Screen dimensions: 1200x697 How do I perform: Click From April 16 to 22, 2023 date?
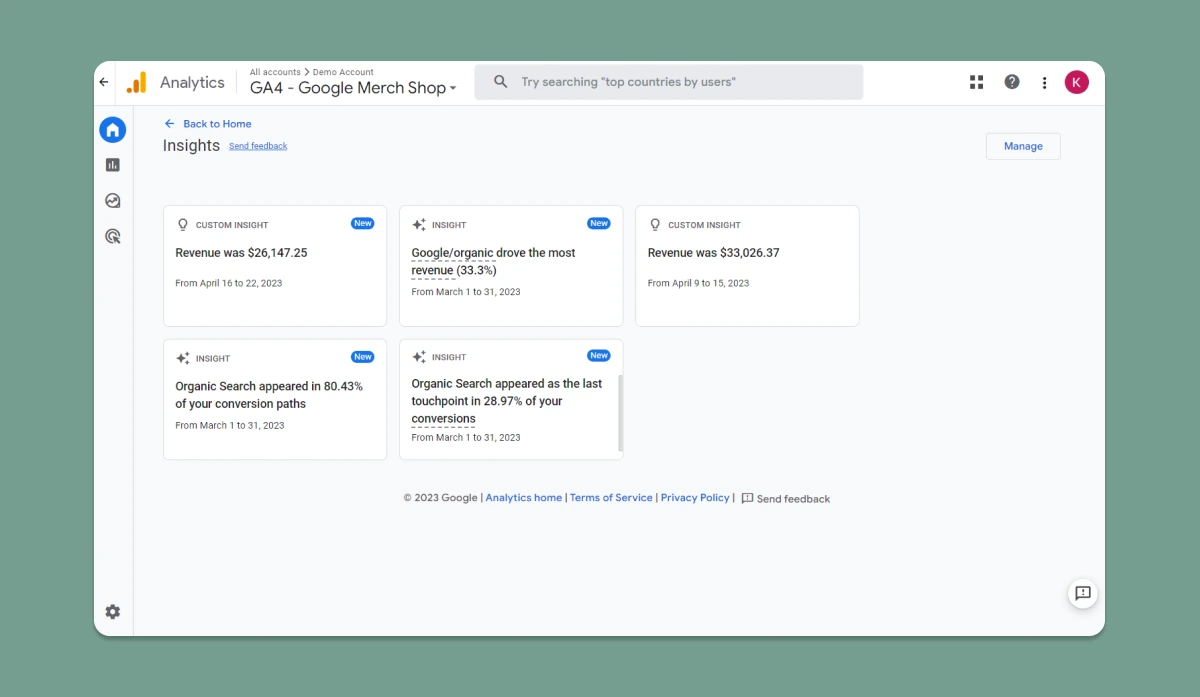(229, 284)
